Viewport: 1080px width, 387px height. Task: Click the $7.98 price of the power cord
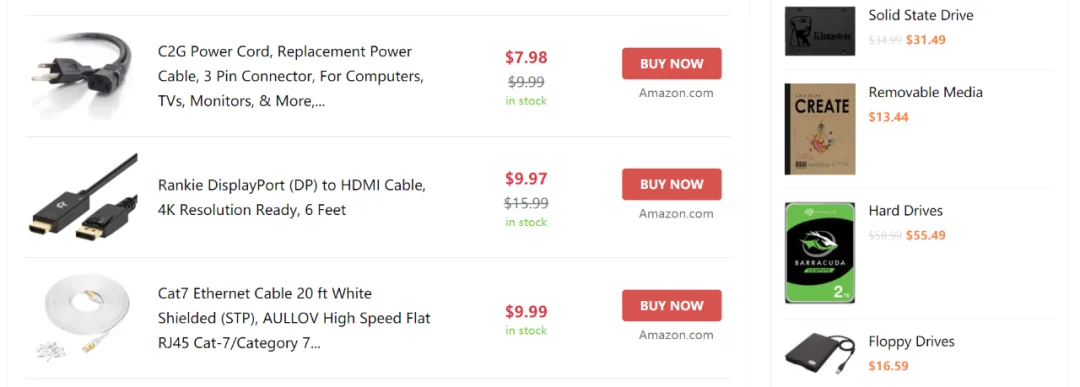(526, 57)
